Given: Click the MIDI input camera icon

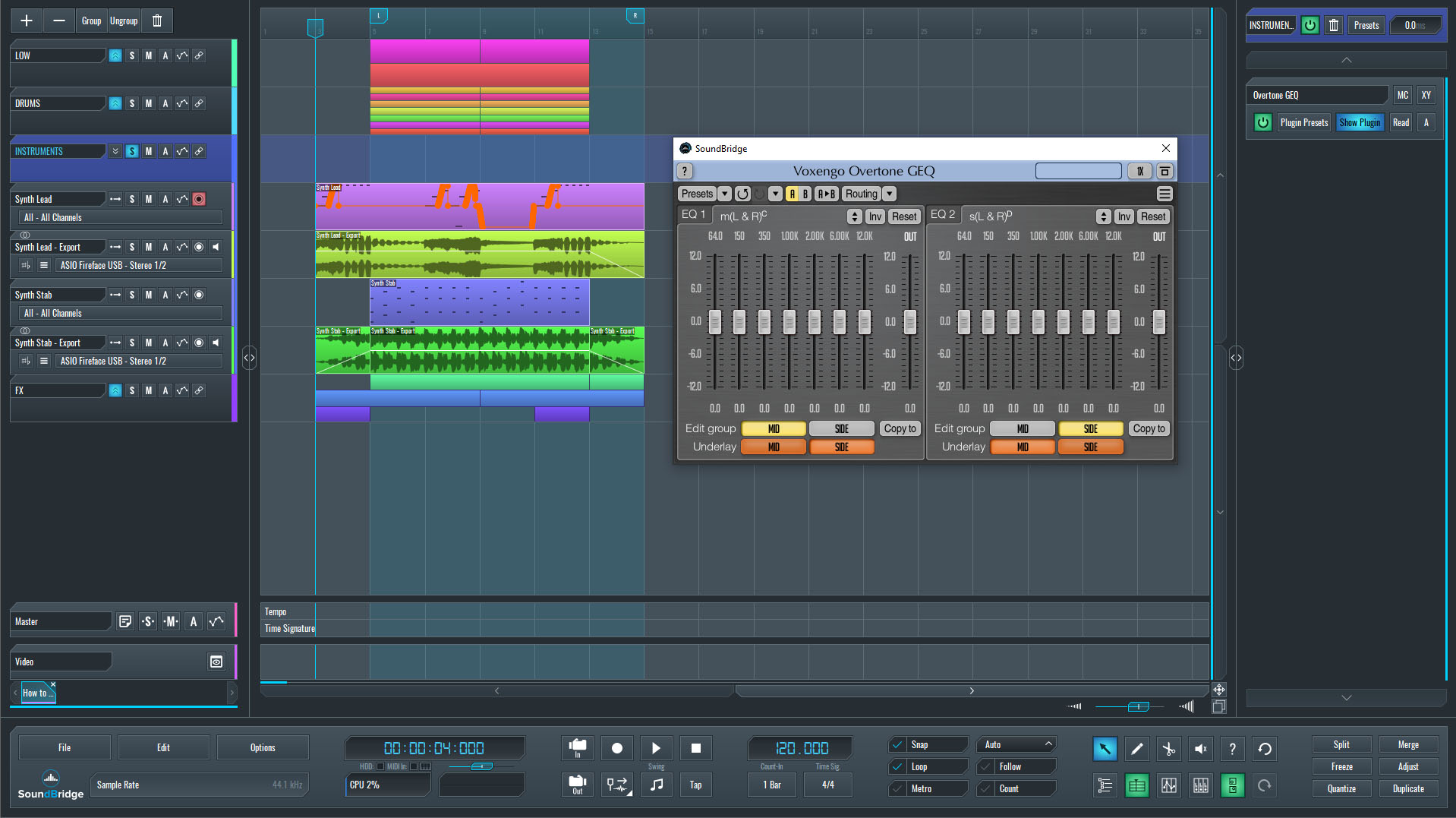Looking at the screenshot, I should (x=578, y=748).
